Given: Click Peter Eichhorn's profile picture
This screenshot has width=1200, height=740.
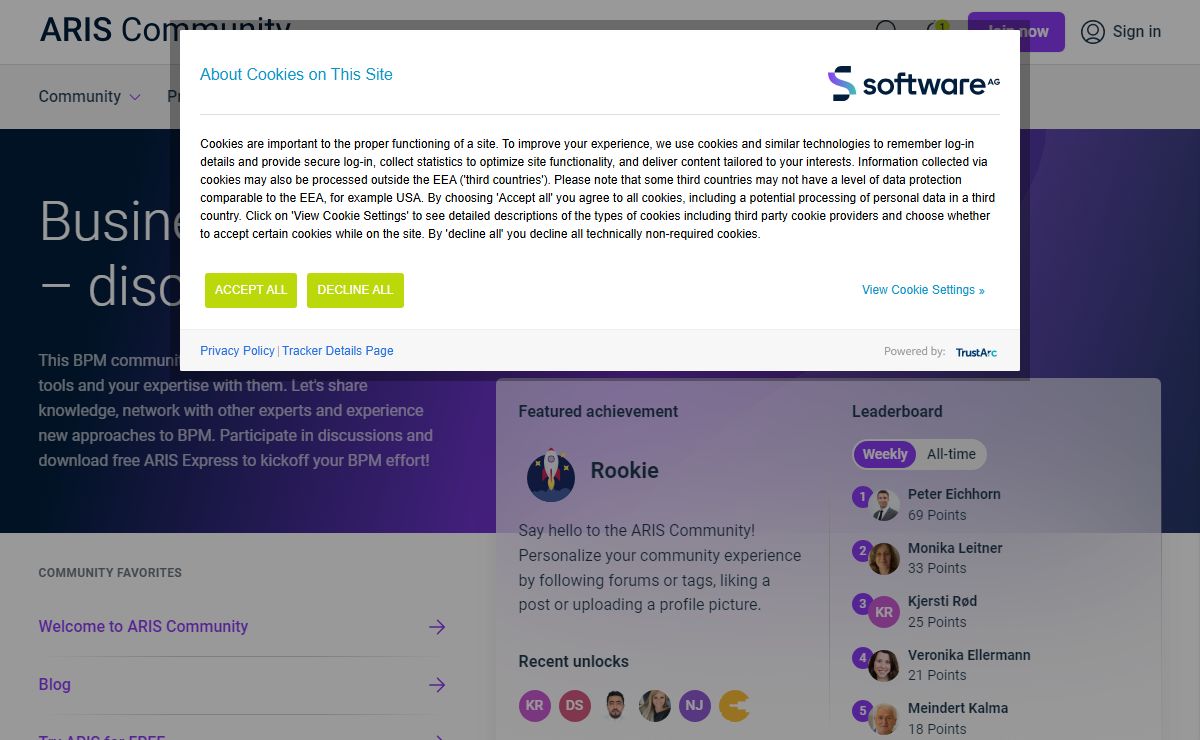Looking at the screenshot, I should (x=884, y=505).
